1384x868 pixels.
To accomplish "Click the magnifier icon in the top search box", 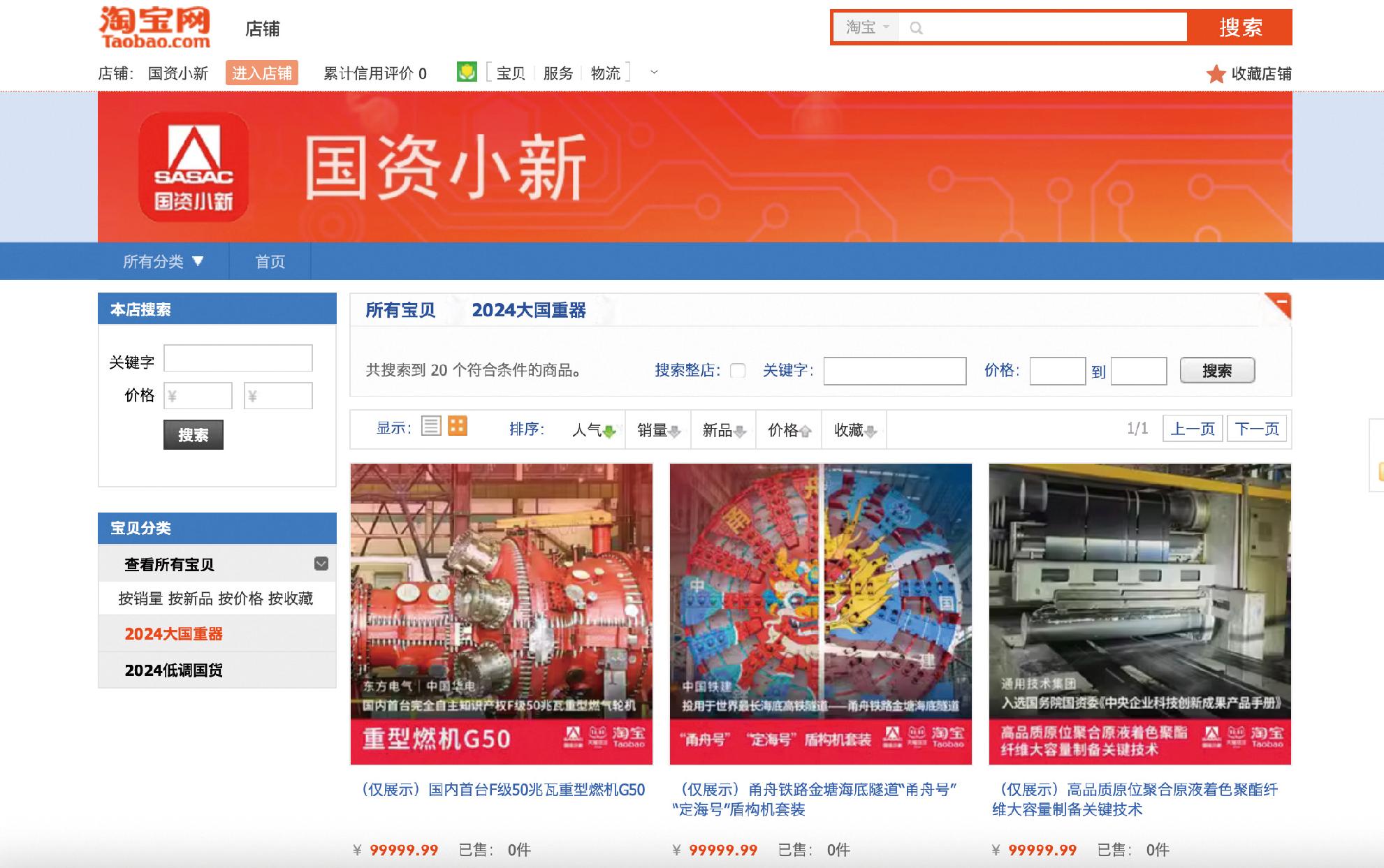I will click(x=916, y=28).
